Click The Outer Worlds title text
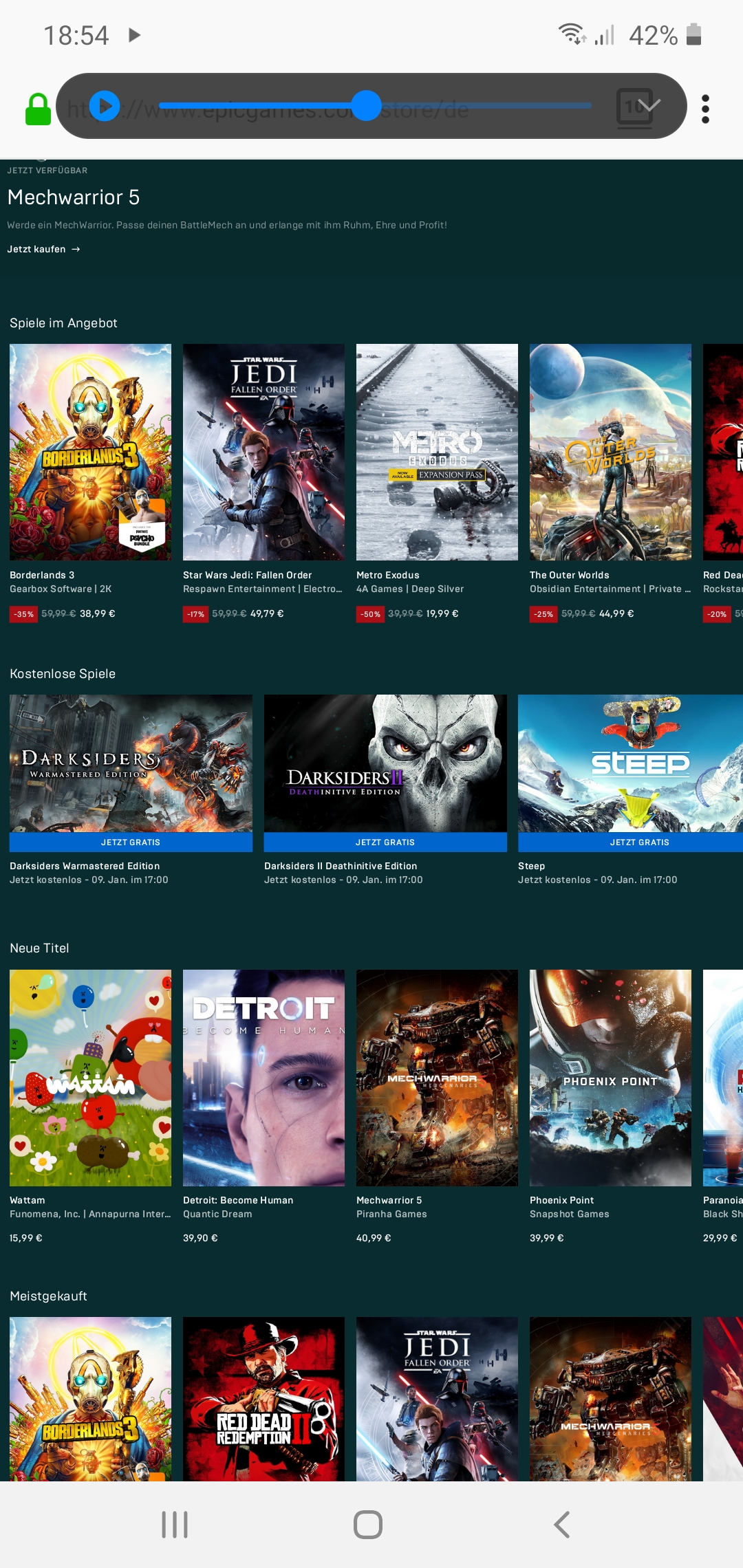The image size is (743, 1568). click(570, 575)
